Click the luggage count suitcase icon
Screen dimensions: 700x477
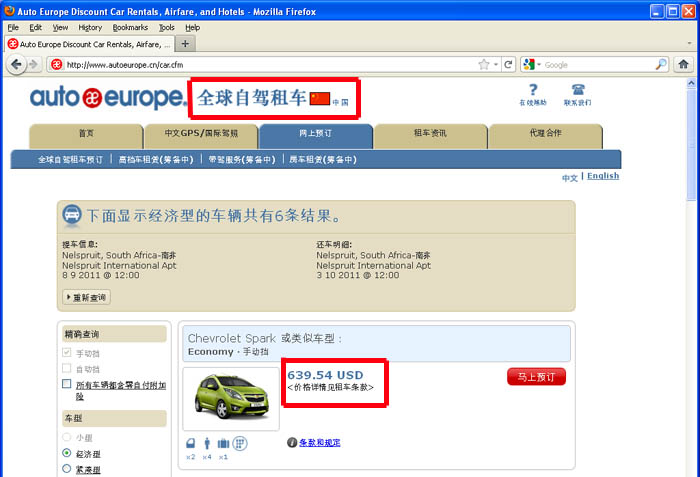coord(223,443)
